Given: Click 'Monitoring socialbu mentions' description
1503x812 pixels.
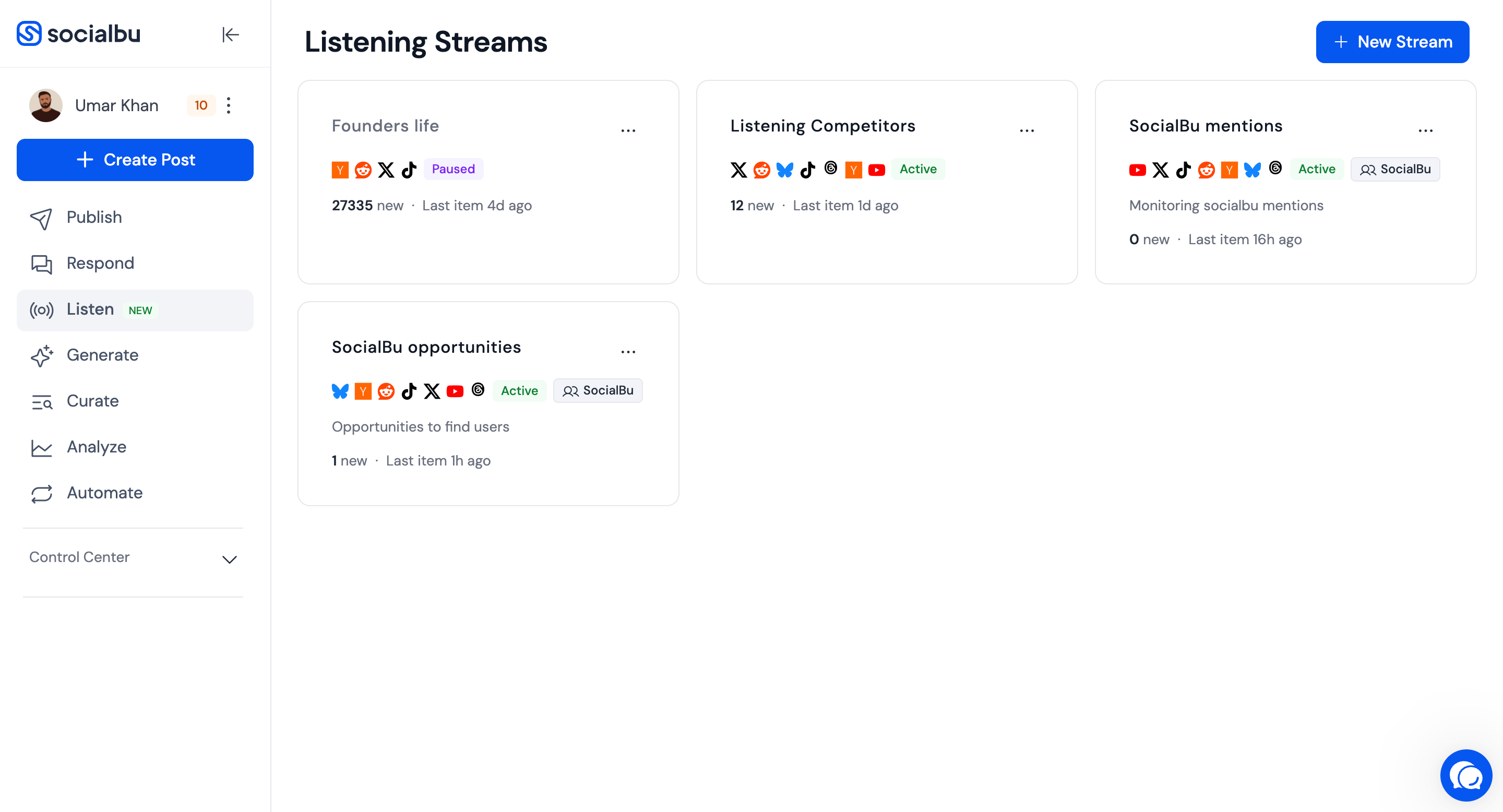Looking at the screenshot, I should [x=1225, y=205].
